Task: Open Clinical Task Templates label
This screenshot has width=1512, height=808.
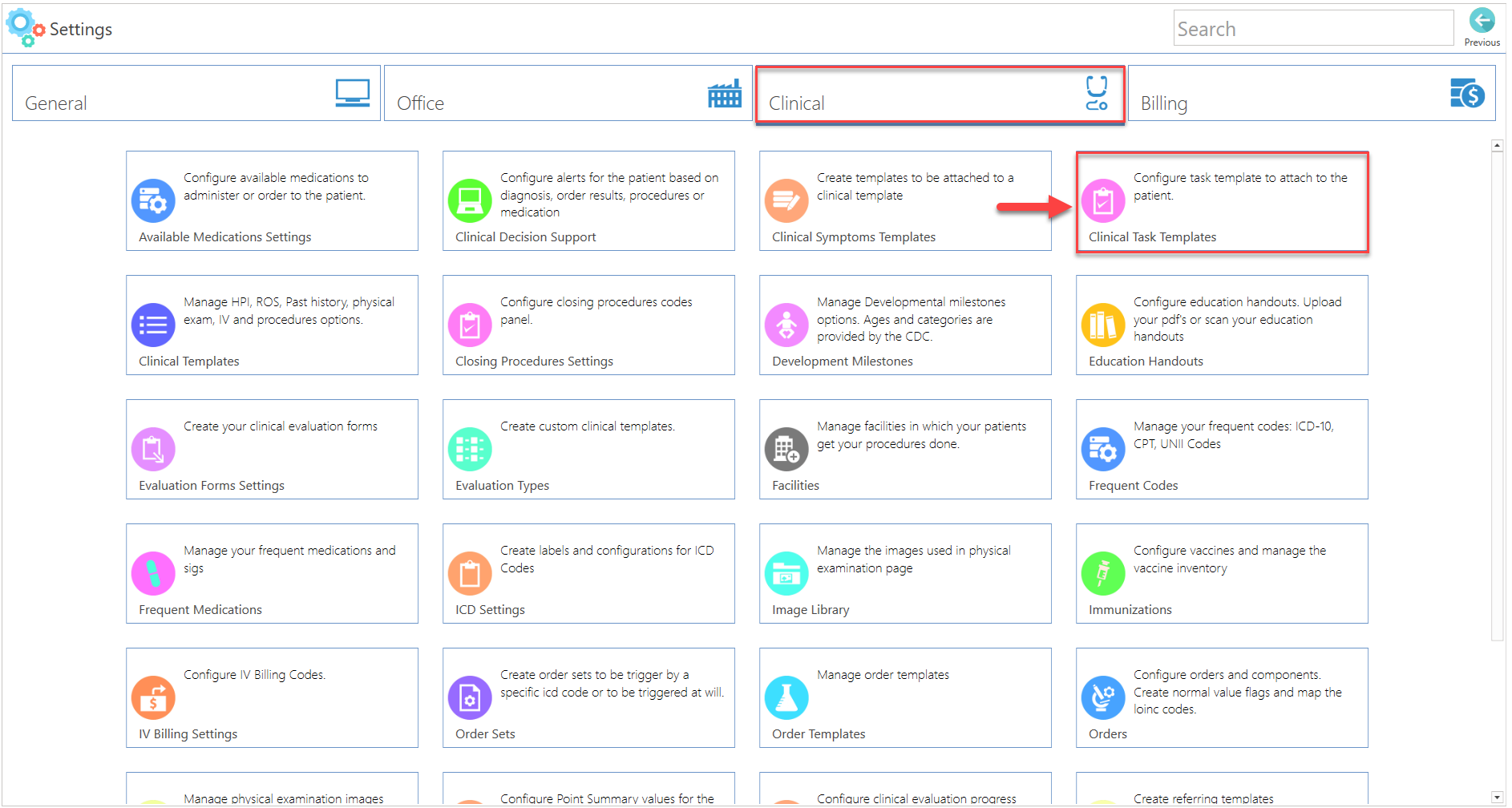Action: pos(1152,237)
